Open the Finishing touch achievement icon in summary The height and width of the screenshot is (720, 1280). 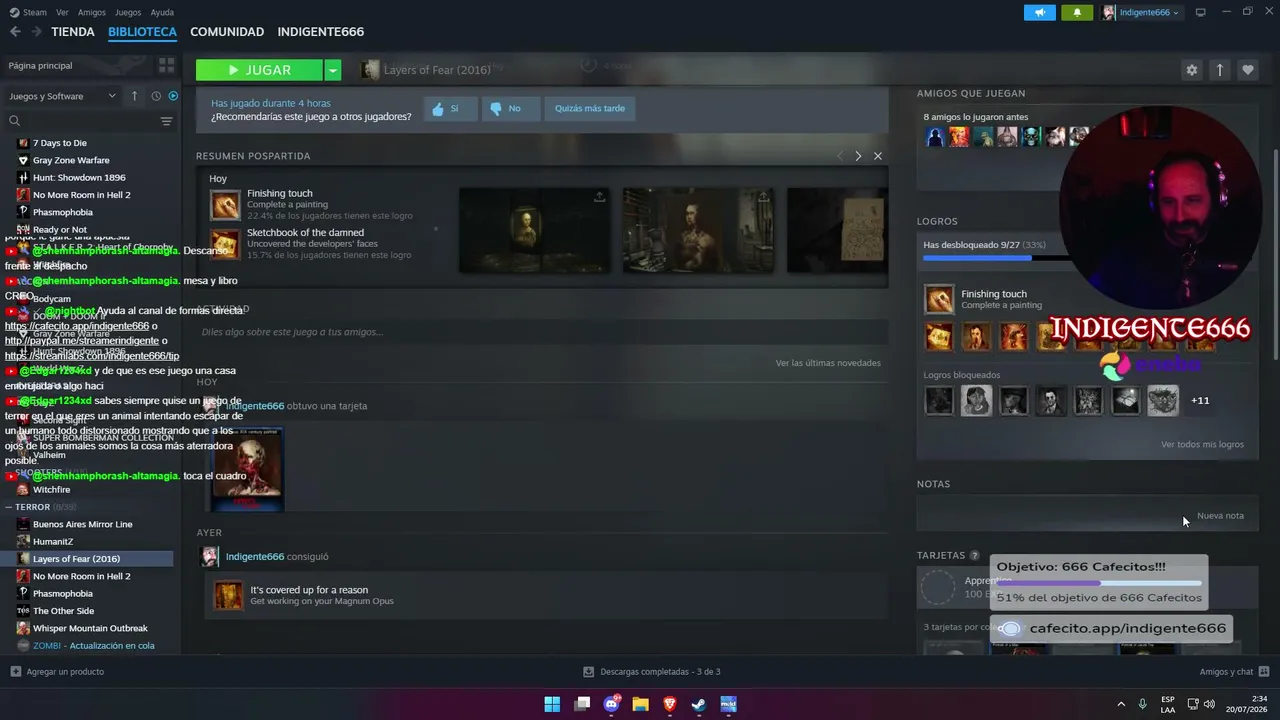tap(225, 204)
